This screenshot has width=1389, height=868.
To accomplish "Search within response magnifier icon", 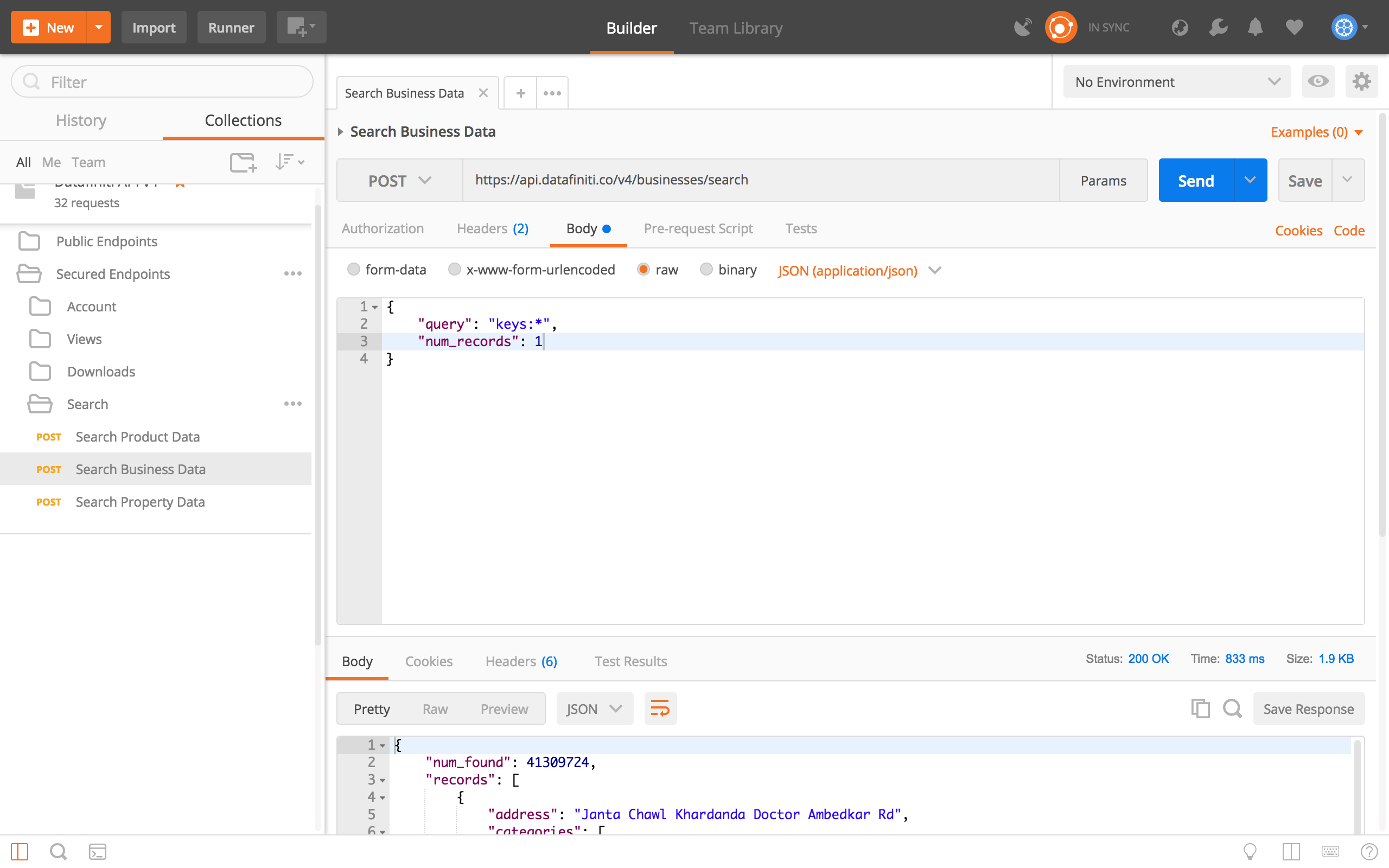I will (1232, 709).
